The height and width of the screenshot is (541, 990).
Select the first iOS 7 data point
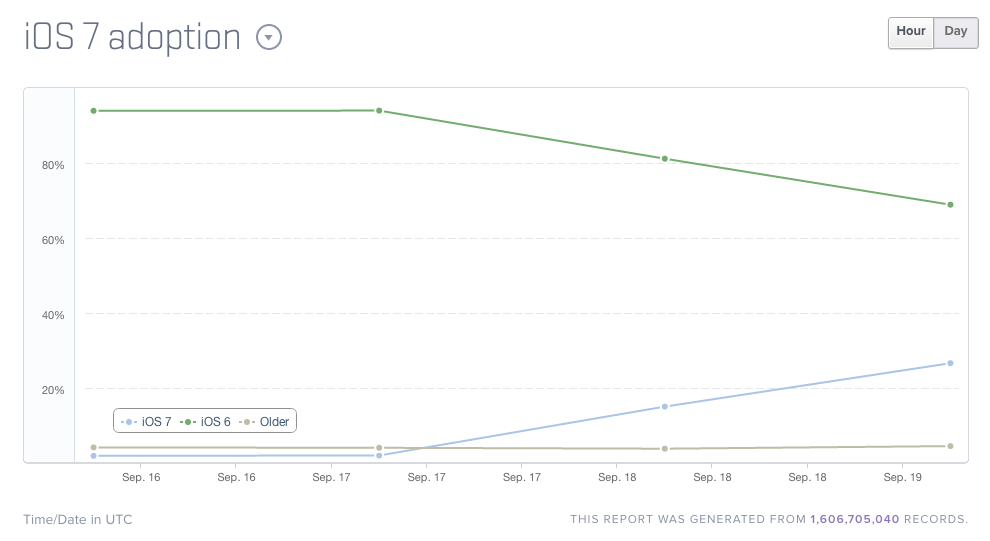click(x=93, y=456)
